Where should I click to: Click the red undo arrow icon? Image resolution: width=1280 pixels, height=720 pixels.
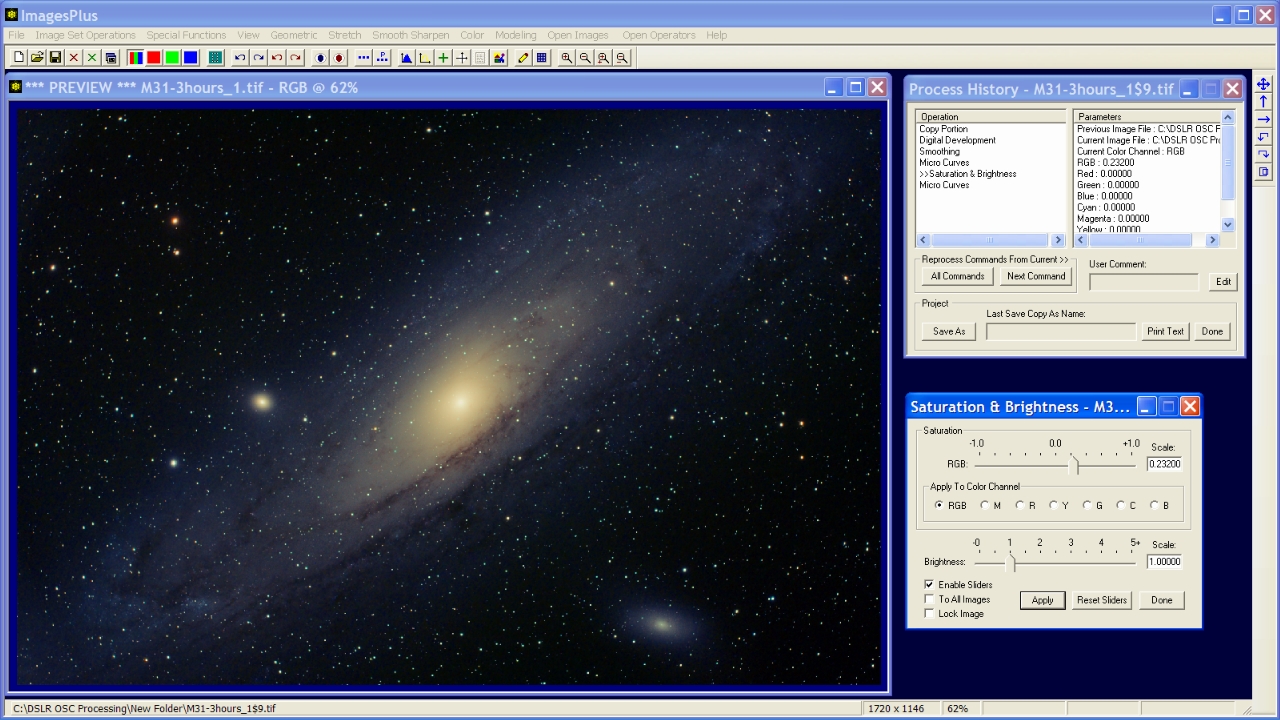click(277, 58)
